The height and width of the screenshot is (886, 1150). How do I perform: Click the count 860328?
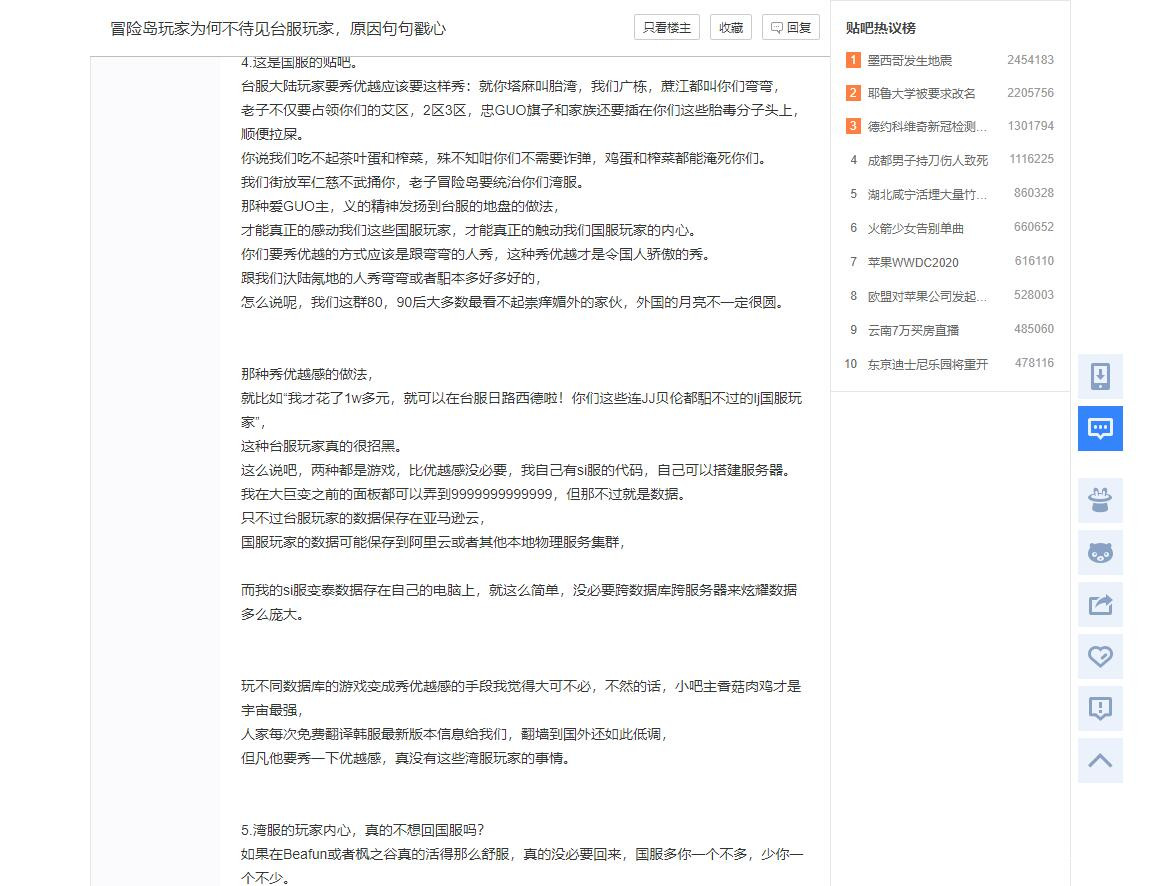click(1034, 193)
